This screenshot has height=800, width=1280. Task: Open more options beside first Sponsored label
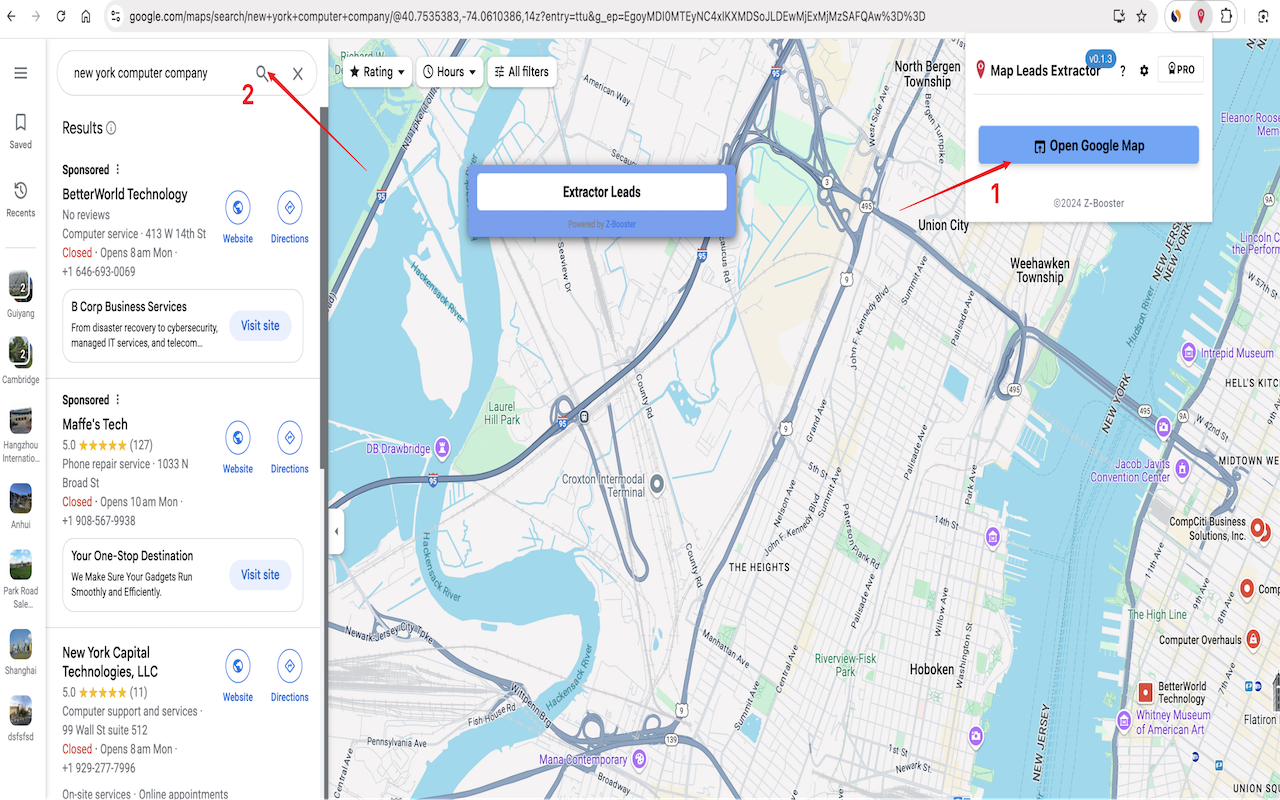118,169
